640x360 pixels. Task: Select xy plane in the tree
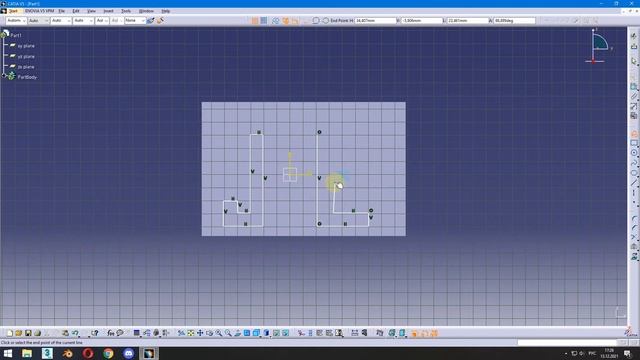pos(26,46)
